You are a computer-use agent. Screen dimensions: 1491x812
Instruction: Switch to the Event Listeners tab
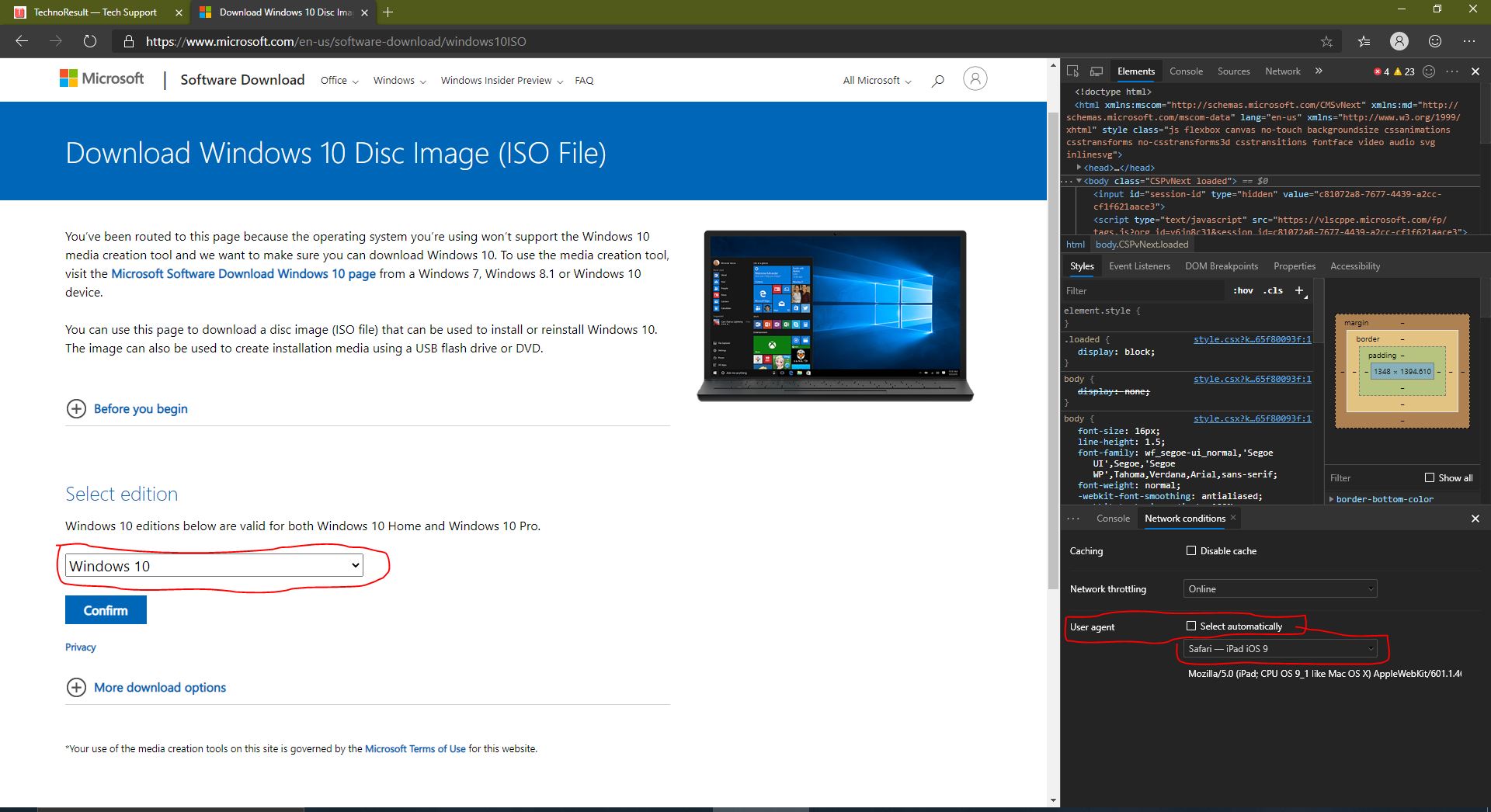(1138, 265)
